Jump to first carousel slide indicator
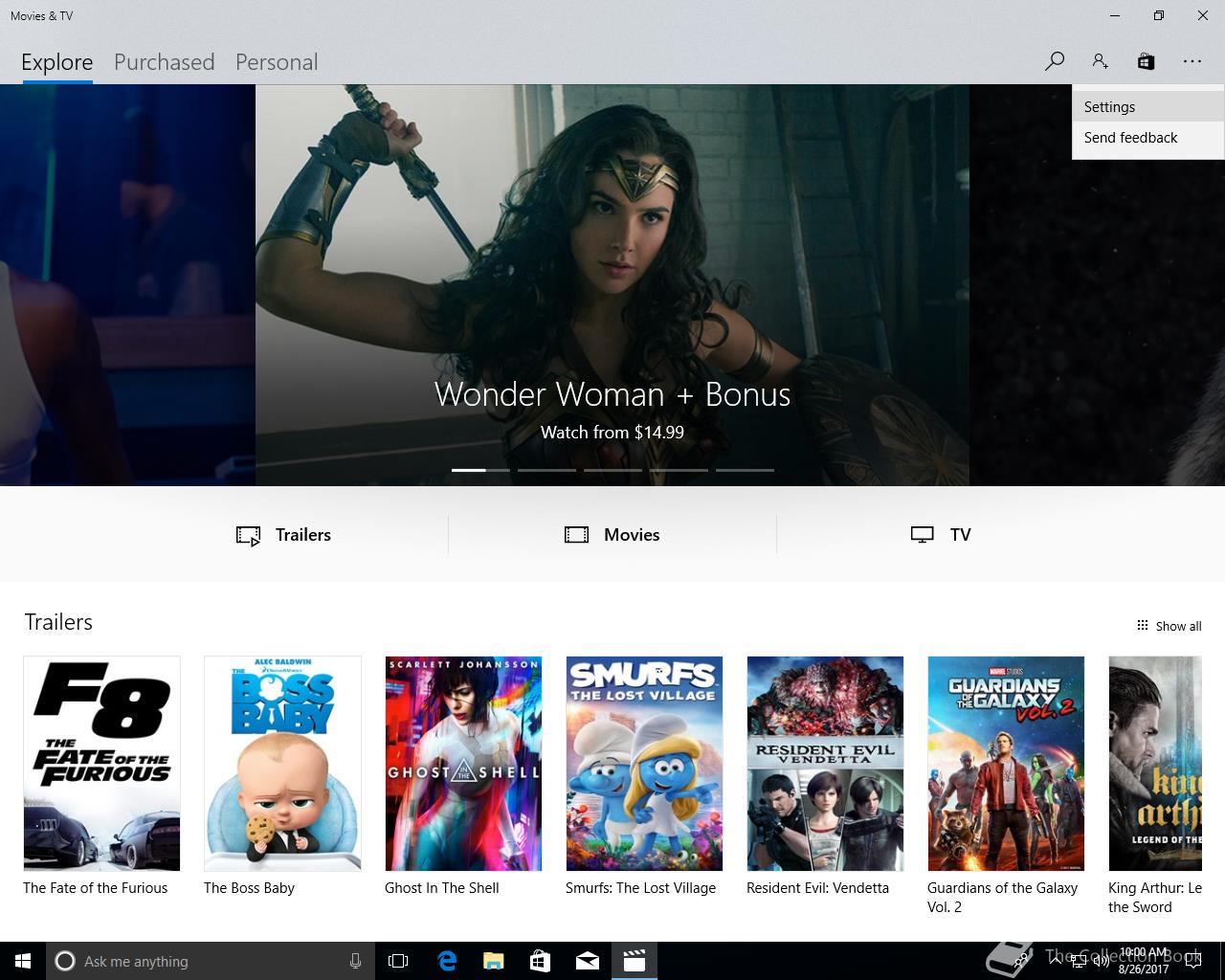 (x=480, y=470)
